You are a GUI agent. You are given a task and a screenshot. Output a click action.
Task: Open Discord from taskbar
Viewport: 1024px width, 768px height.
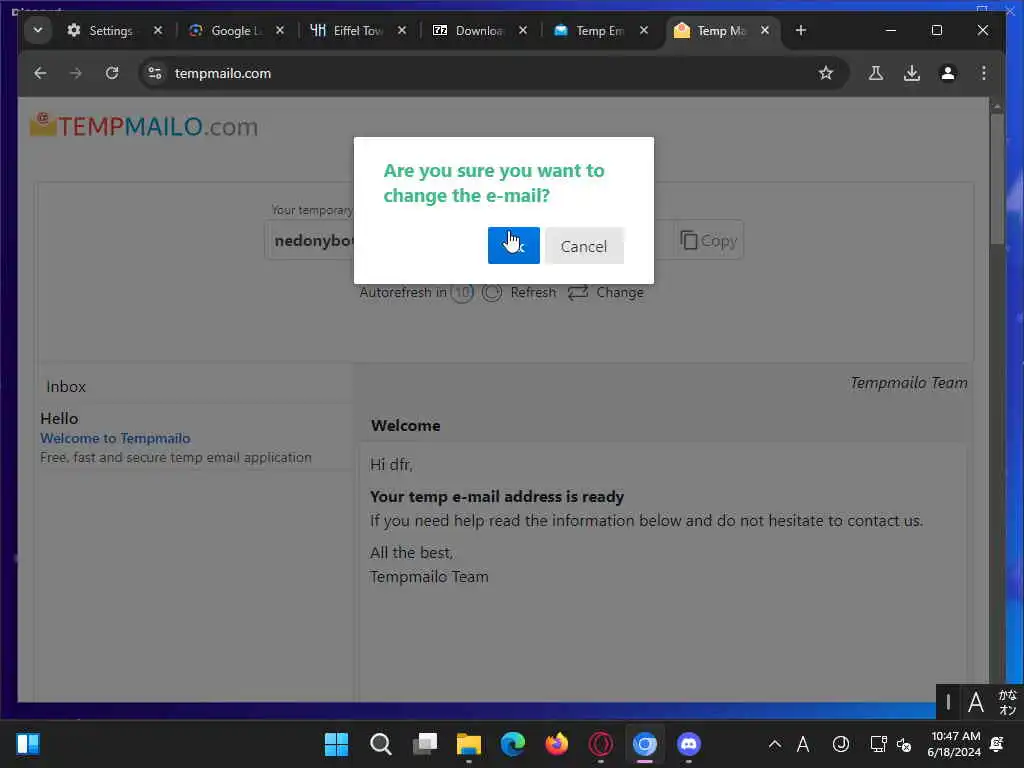(688, 744)
